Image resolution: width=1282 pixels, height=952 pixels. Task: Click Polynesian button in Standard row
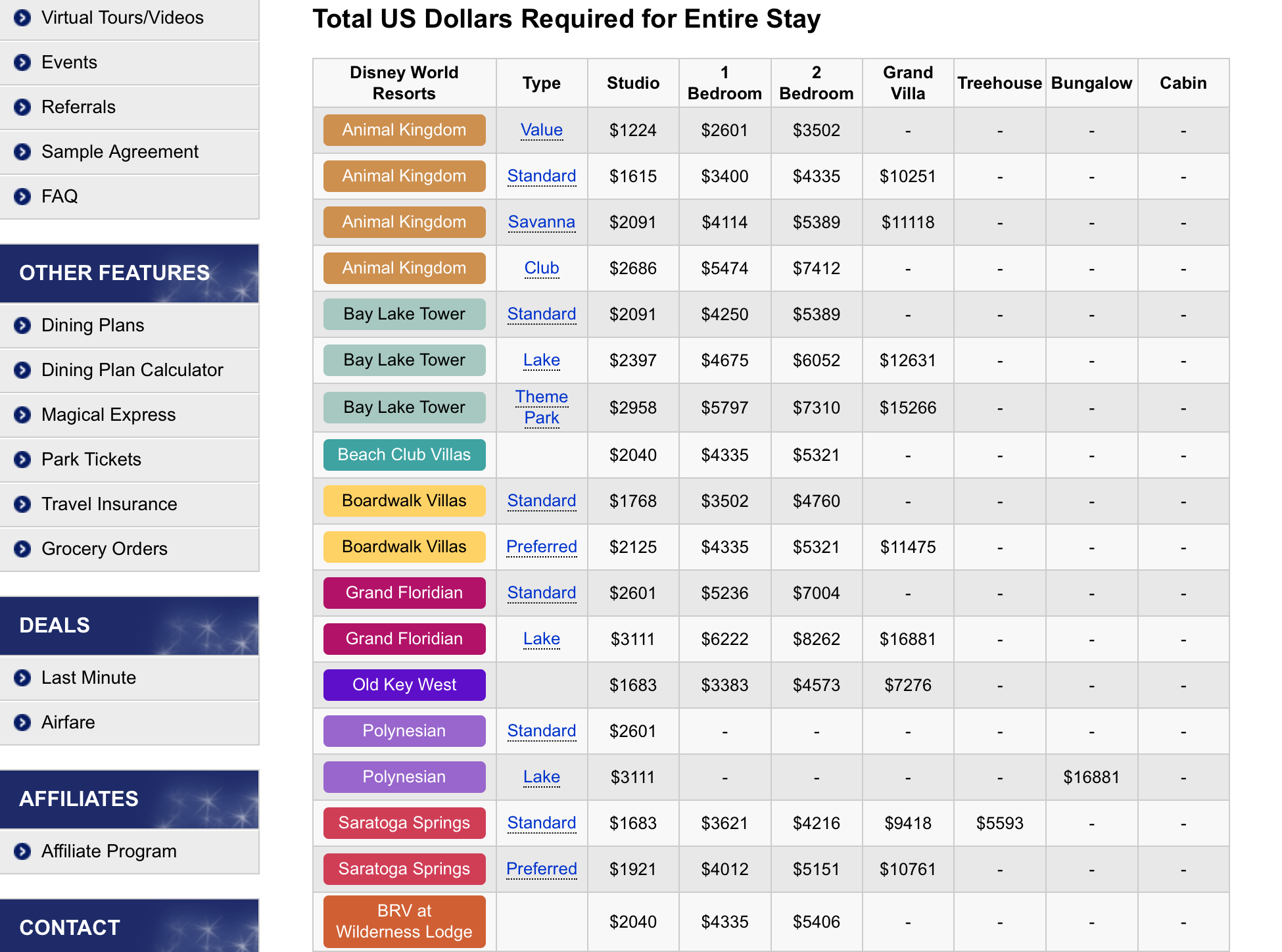[x=404, y=731]
